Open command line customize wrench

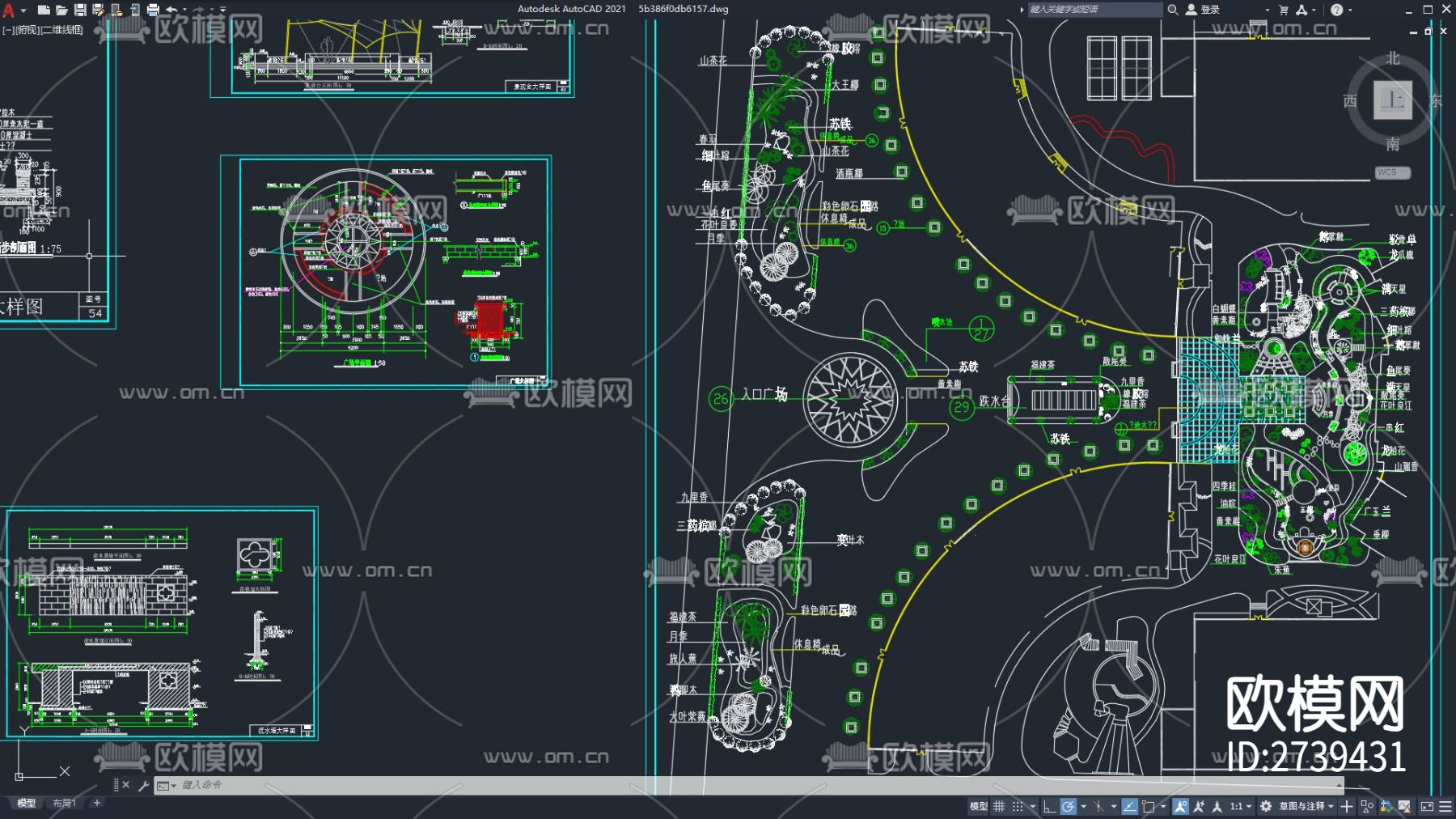tap(143, 785)
